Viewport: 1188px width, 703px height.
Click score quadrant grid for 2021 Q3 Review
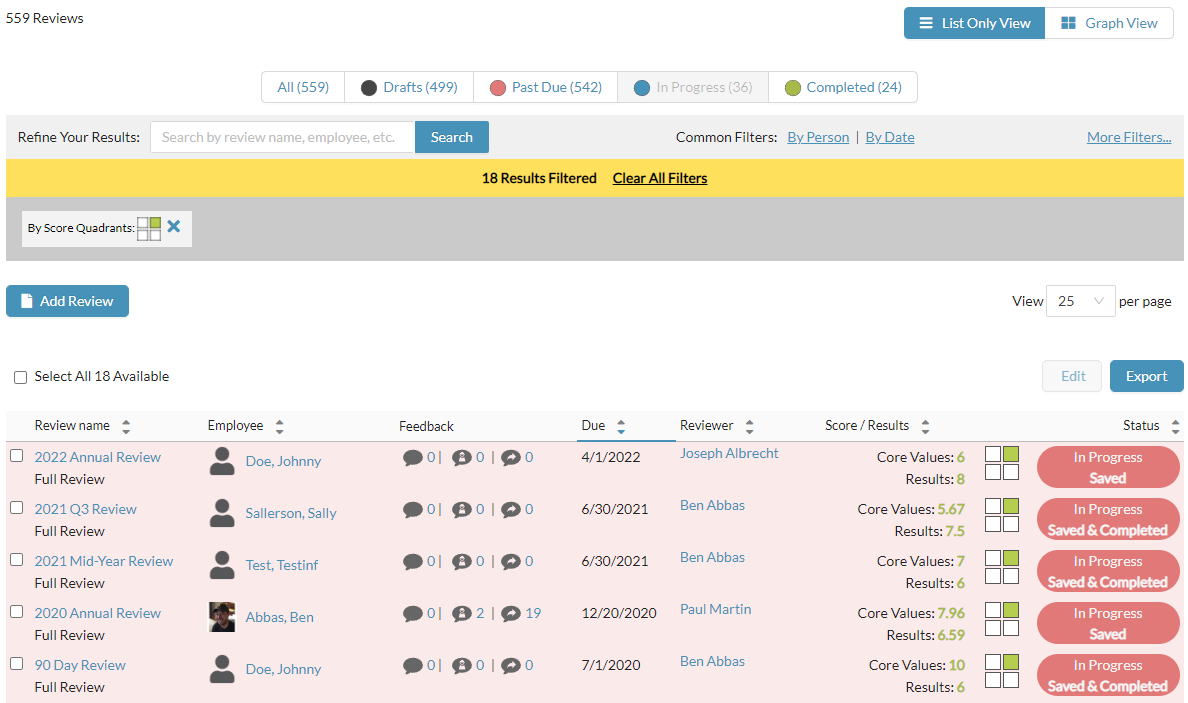[1002, 515]
